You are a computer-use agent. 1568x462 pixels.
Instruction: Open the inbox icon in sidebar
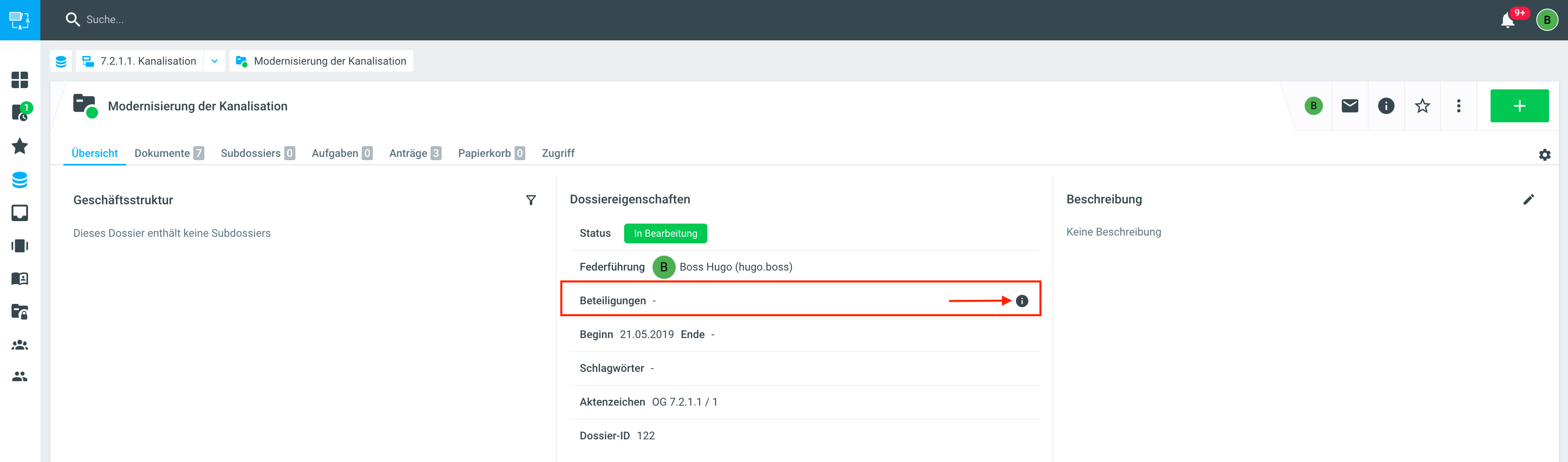point(19,212)
